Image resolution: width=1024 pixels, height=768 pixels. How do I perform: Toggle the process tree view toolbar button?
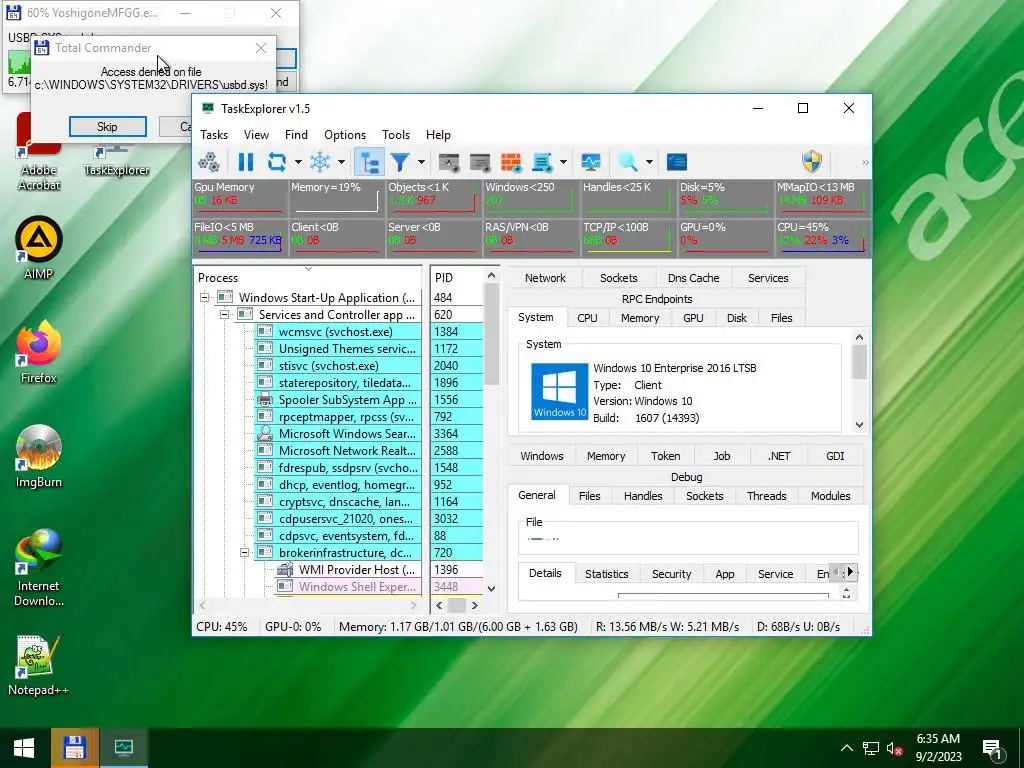(x=369, y=162)
